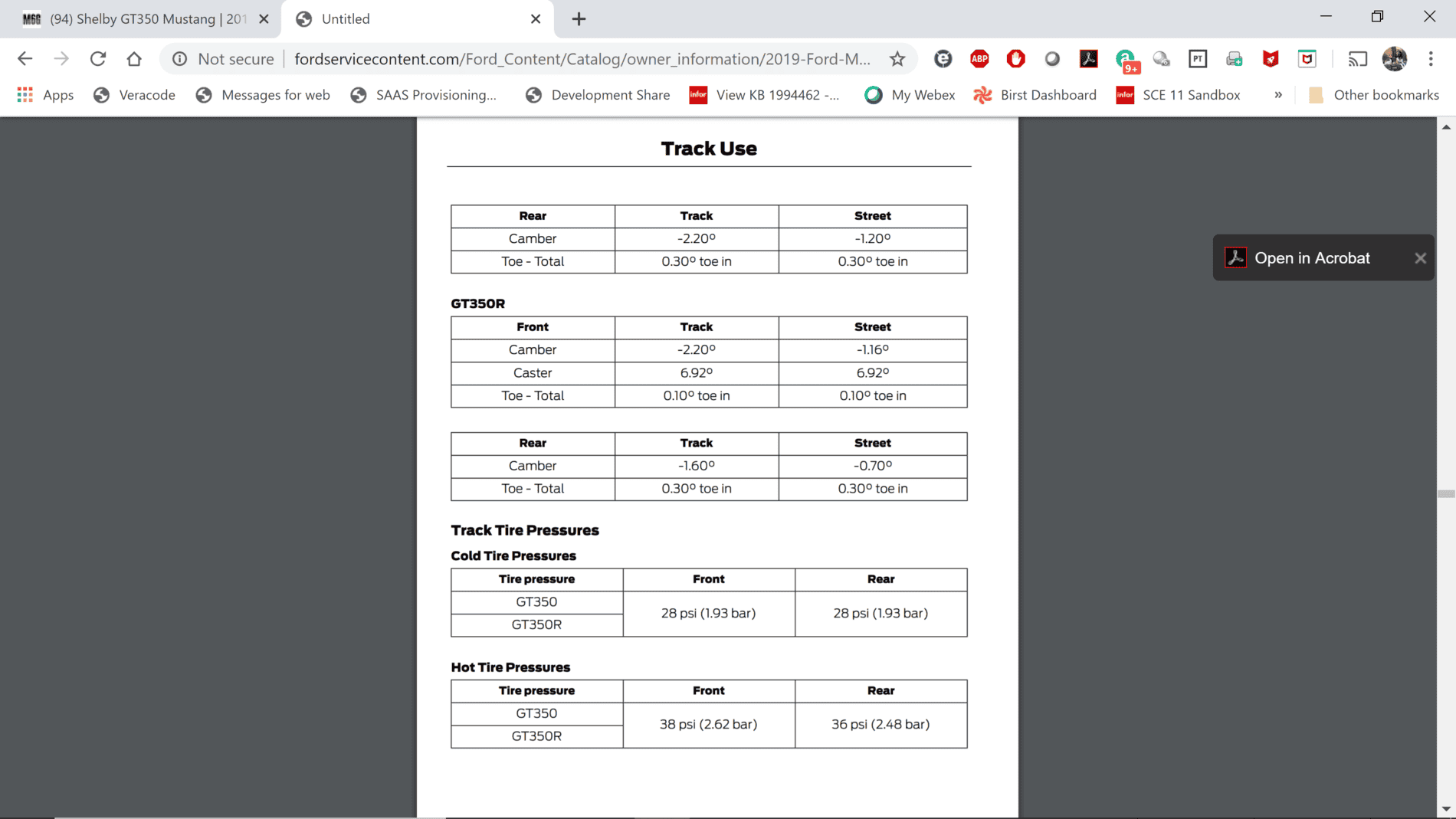Open Birst Dashboard bookmark
Image resolution: width=1456 pixels, height=819 pixels.
[1035, 95]
